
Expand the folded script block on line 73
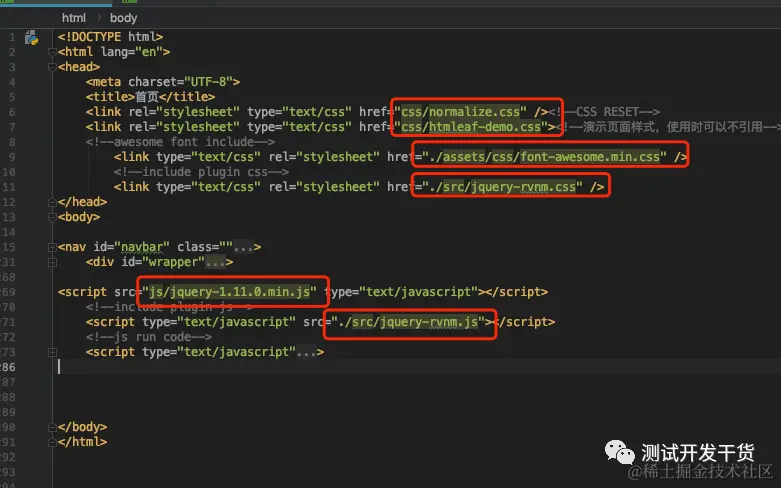pyautogui.click(x=52, y=352)
